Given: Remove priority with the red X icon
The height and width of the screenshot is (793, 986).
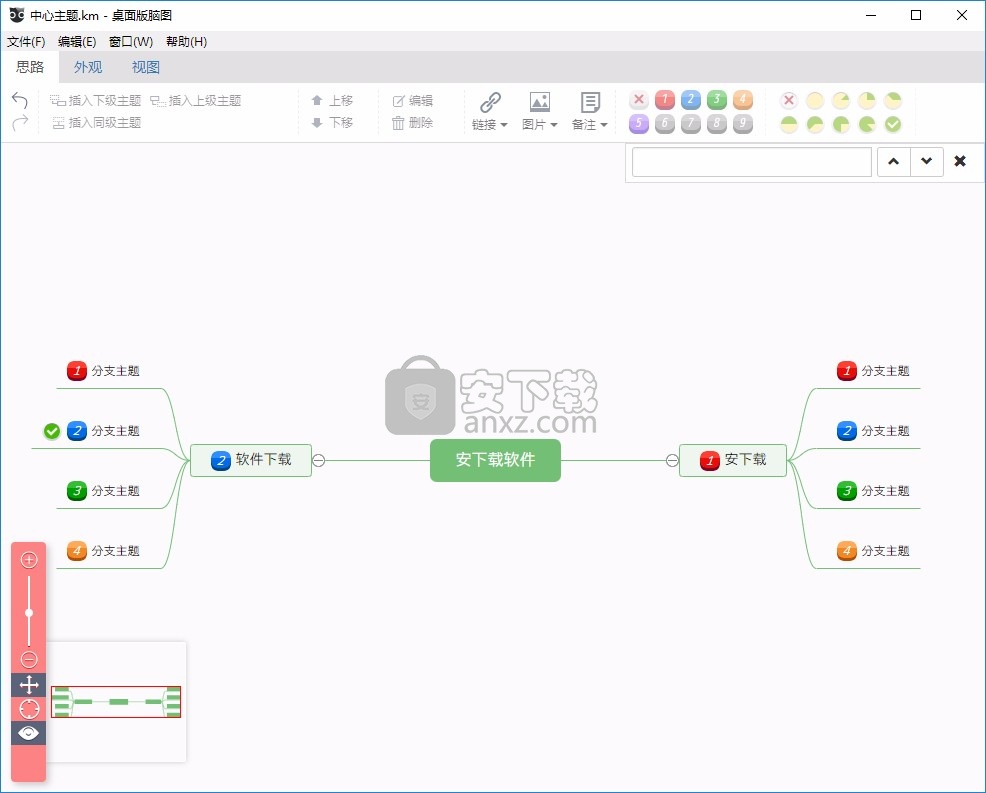Looking at the screenshot, I should 639,99.
